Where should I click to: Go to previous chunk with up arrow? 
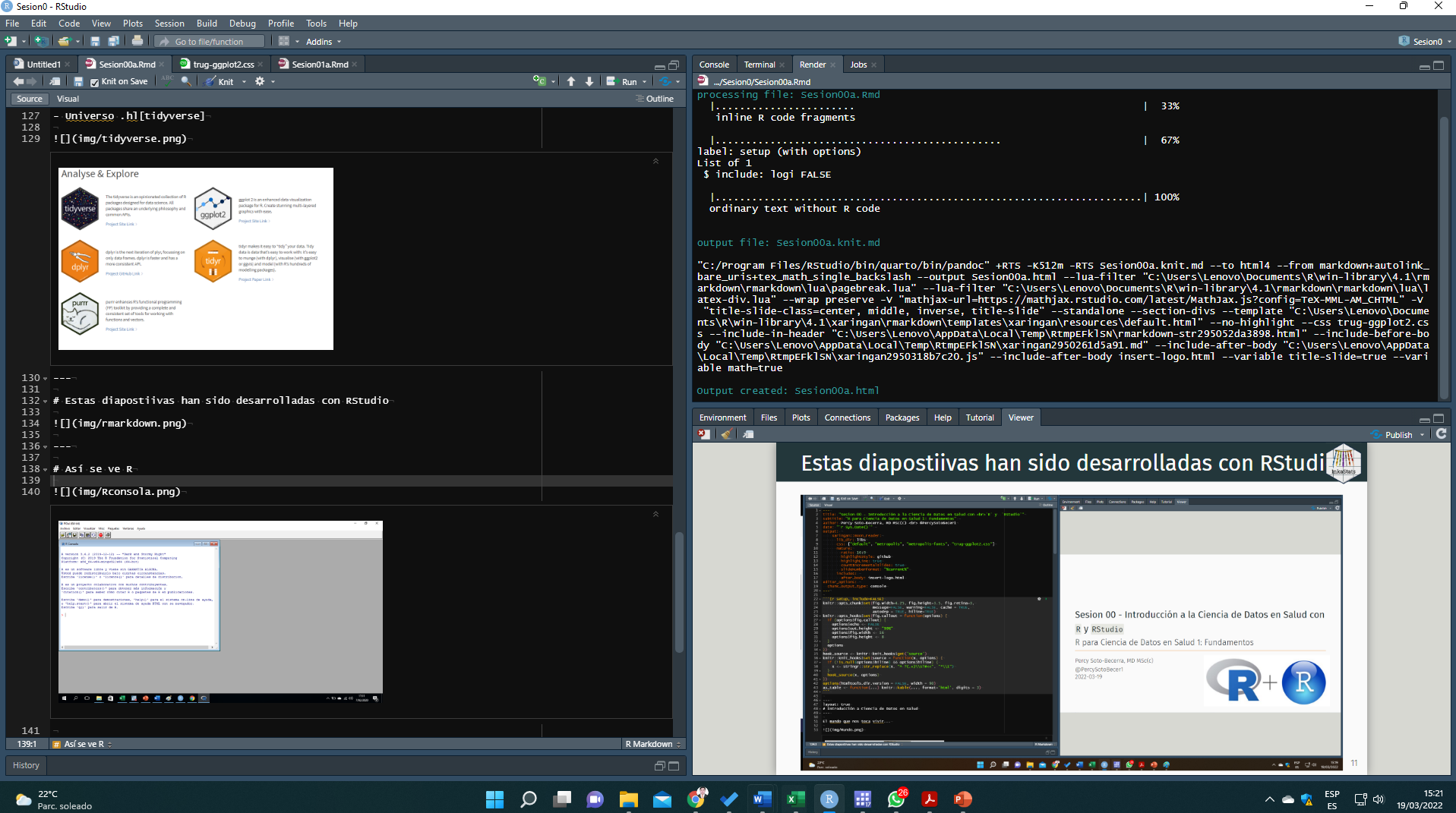pyautogui.click(x=571, y=81)
